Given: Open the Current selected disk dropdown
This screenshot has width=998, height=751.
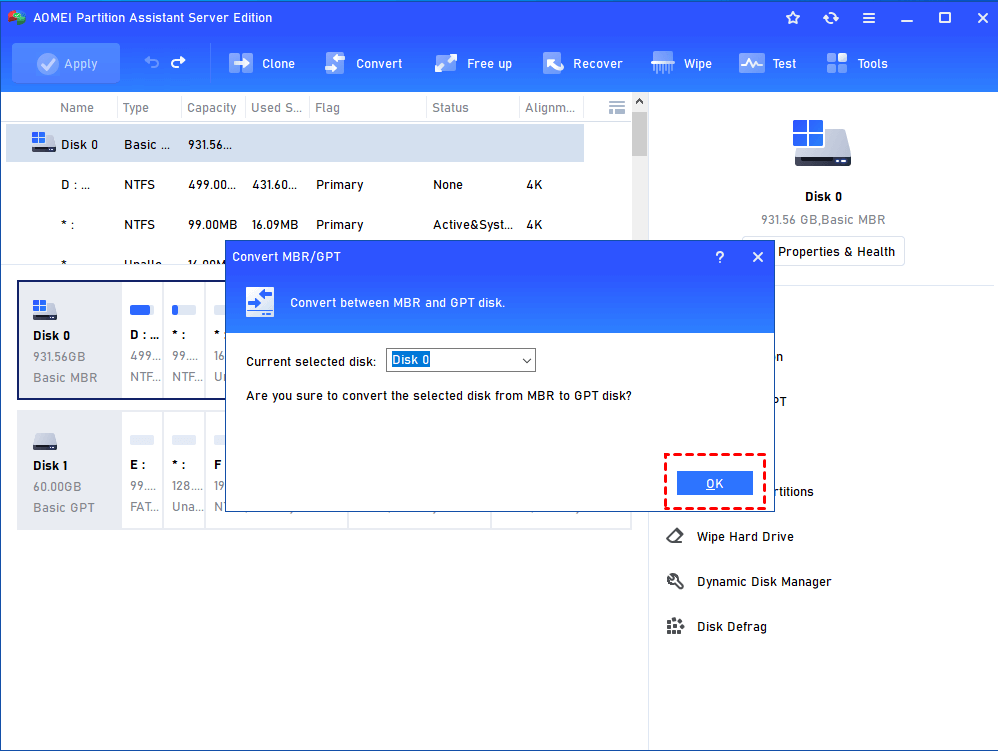Looking at the screenshot, I should [x=461, y=360].
